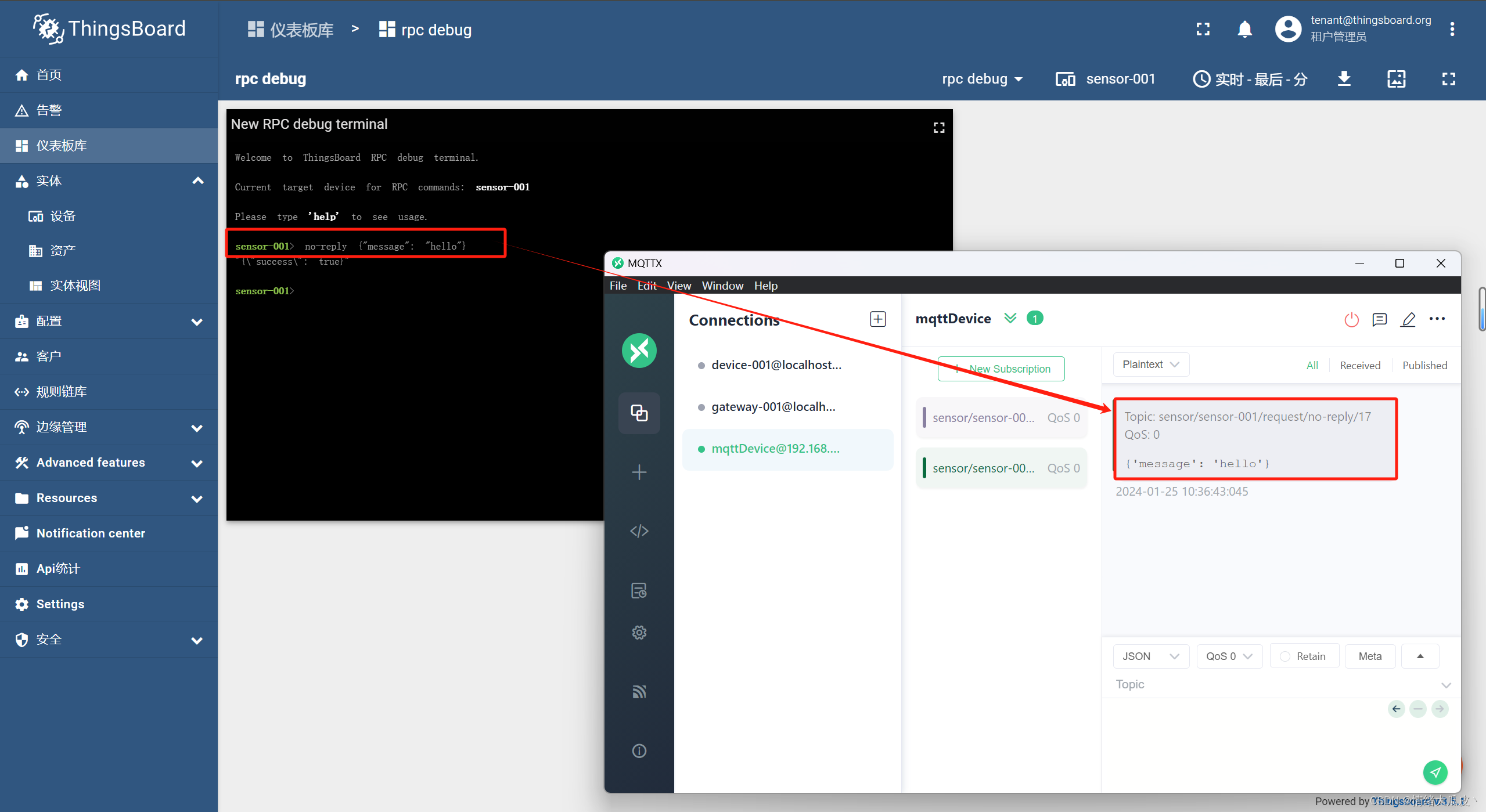Open the notifications bell
1486x812 pixels.
[1244, 29]
